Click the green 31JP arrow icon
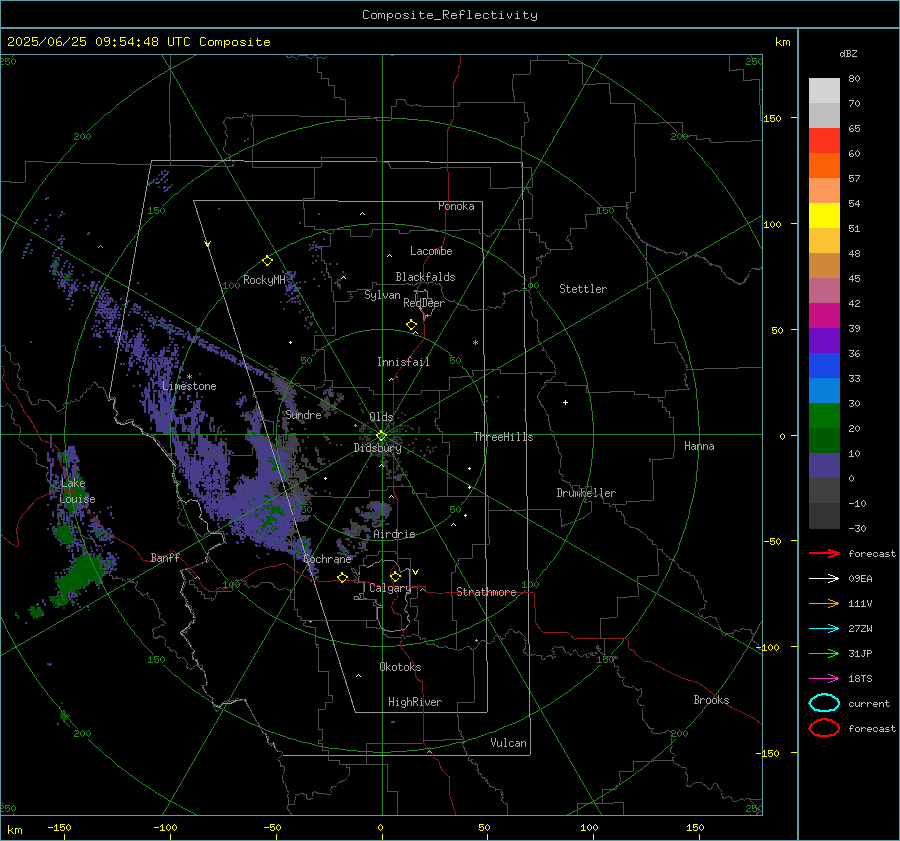Image resolution: width=900 pixels, height=841 pixels. [x=824, y=653]
